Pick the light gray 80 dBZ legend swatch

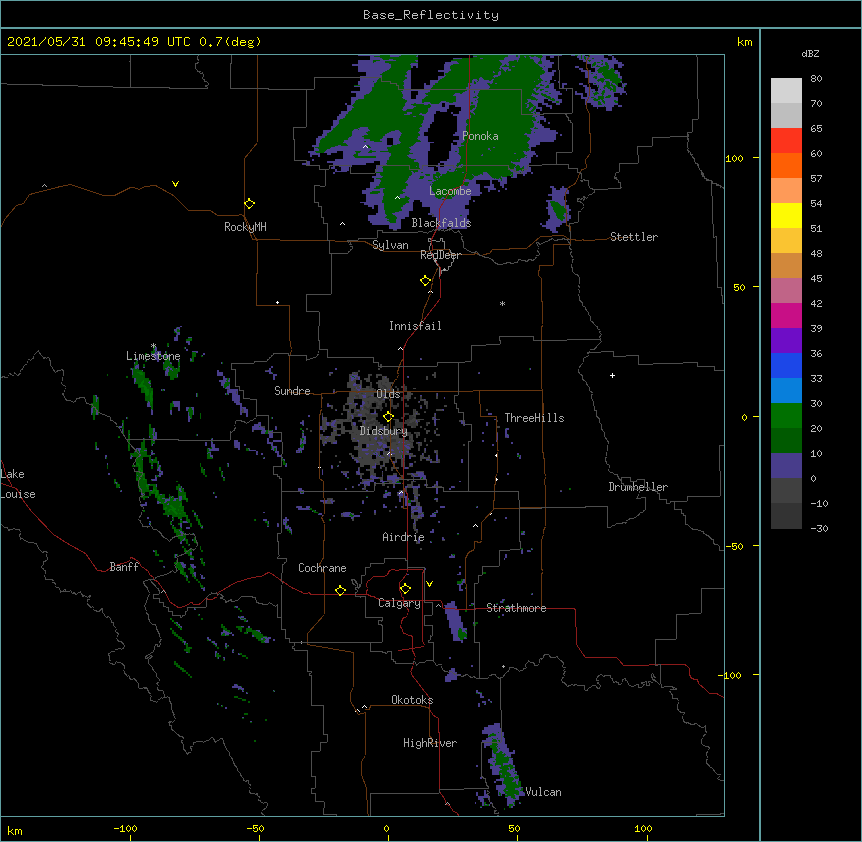pyautogui.click(x=786, y=91)
